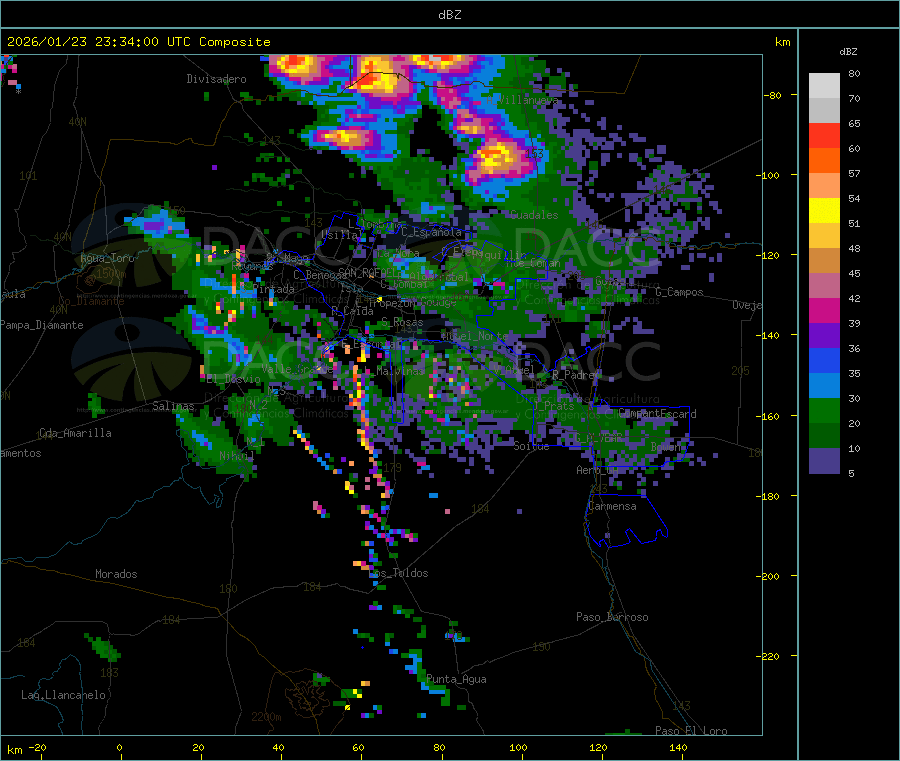The height and width of the screenshot is (761, 900).
Task: Click the Guadales map label
Action: click(534, 215)
